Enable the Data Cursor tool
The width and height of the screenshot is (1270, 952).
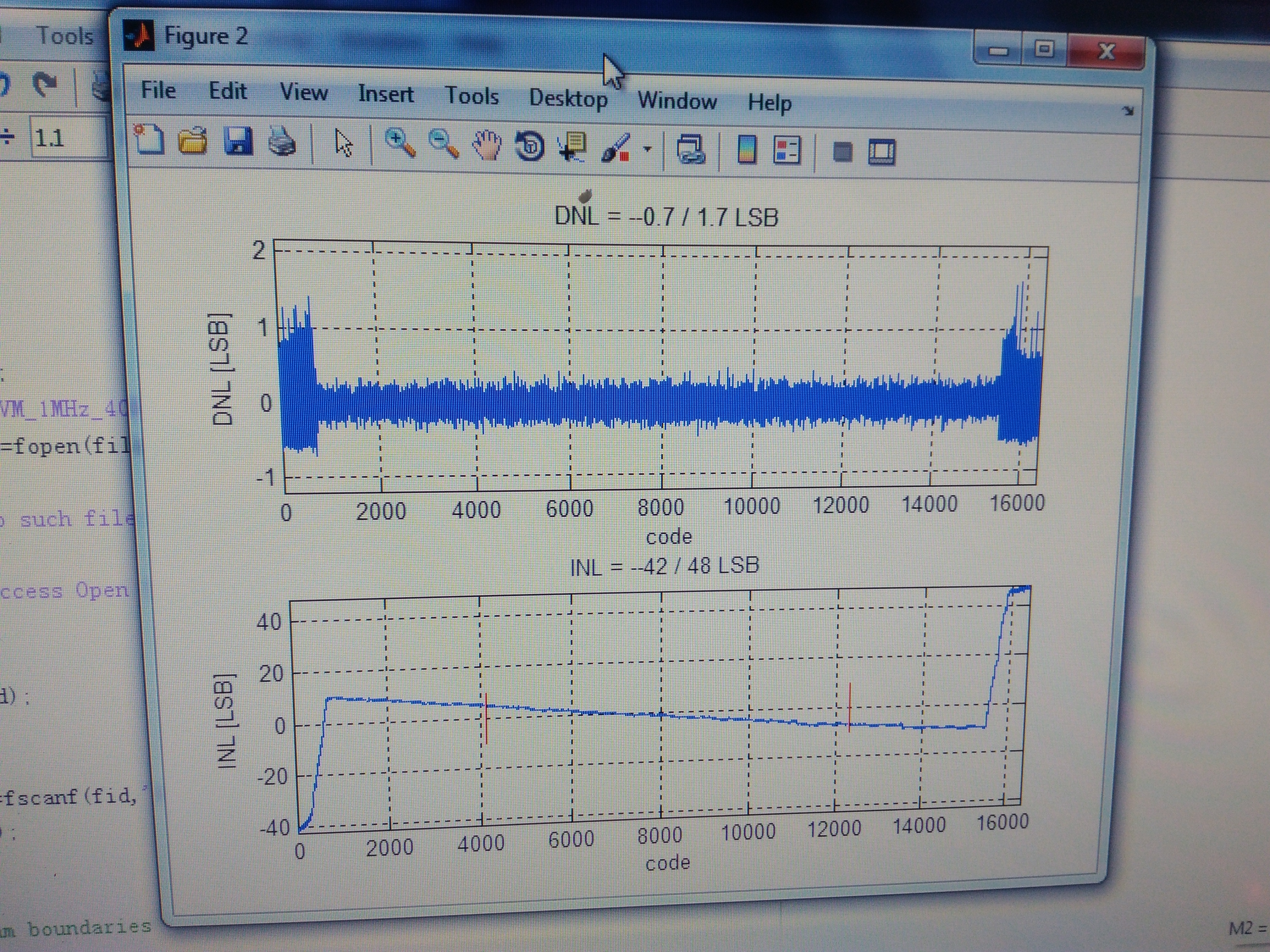coord(572,147)
